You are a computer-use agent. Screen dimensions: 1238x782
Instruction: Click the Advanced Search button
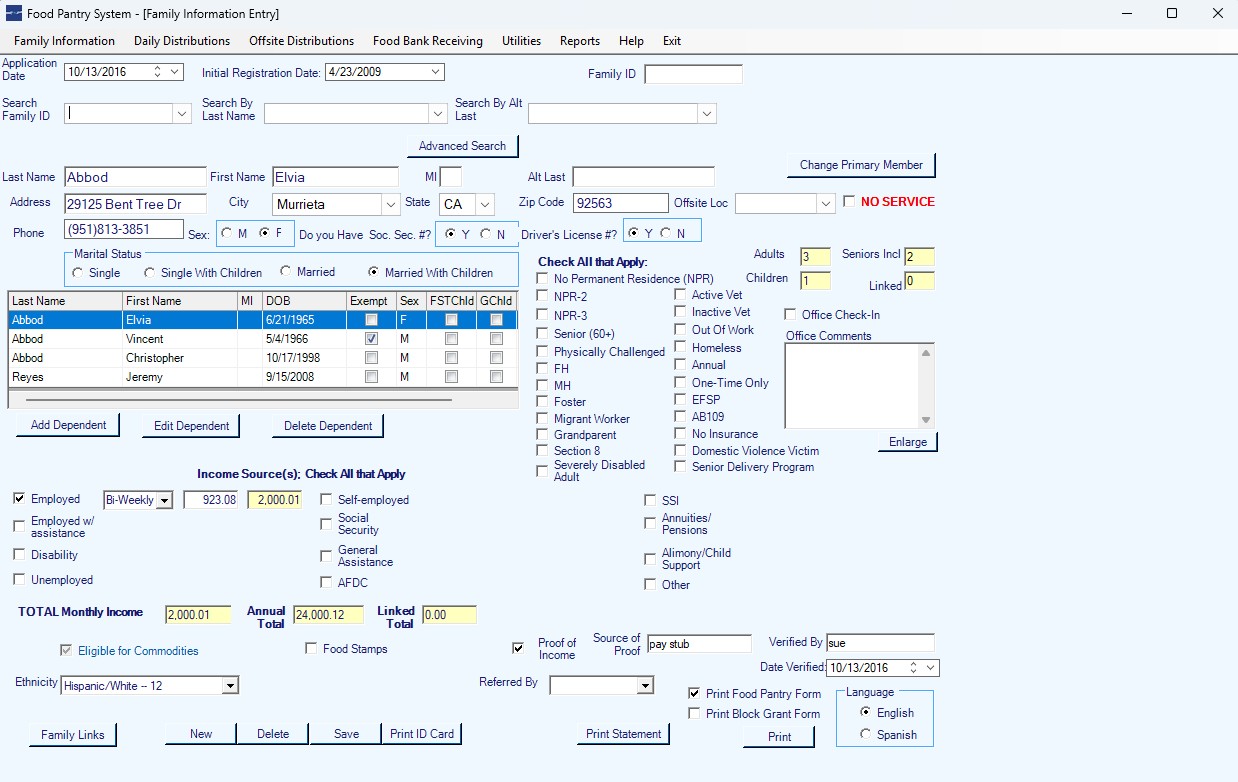(x=462, y=146)
